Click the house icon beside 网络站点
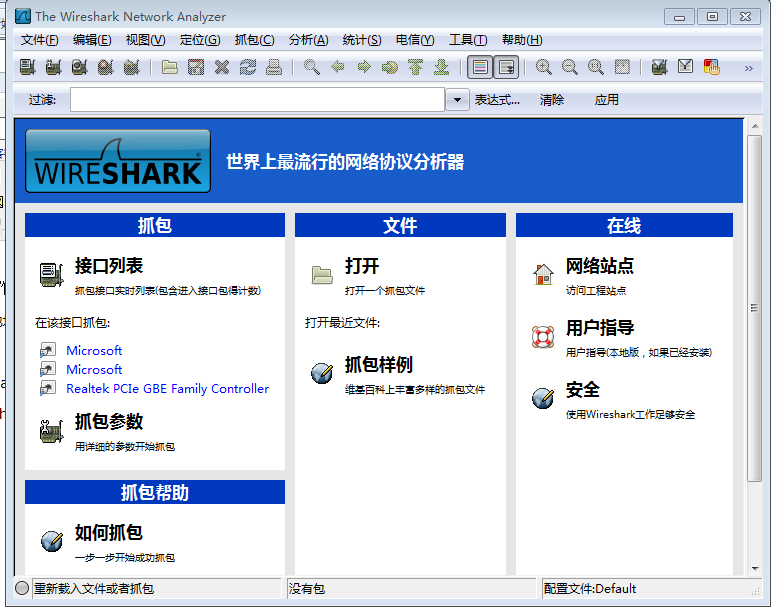 pos(543,274)
